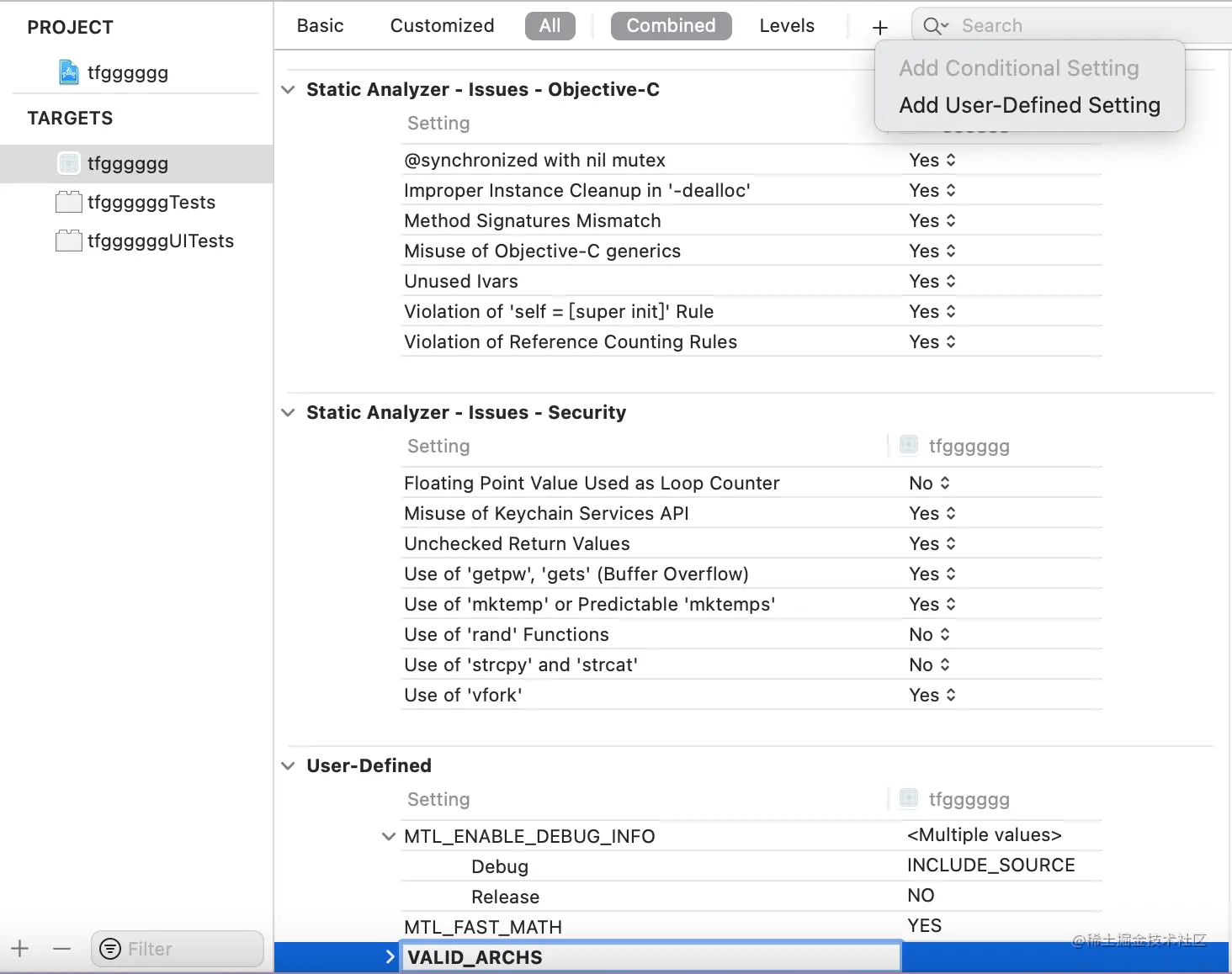1232x974 pixels.
Task: Click the targets Filter text field
Action: [x=178, y=949]
